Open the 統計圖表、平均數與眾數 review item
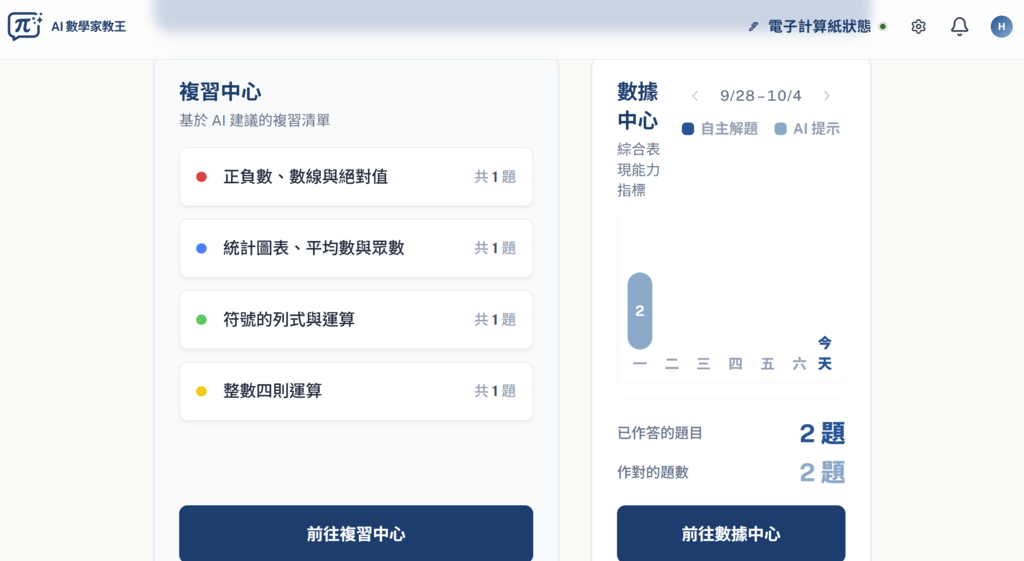 pyautogui.click(x=356, y=248)
